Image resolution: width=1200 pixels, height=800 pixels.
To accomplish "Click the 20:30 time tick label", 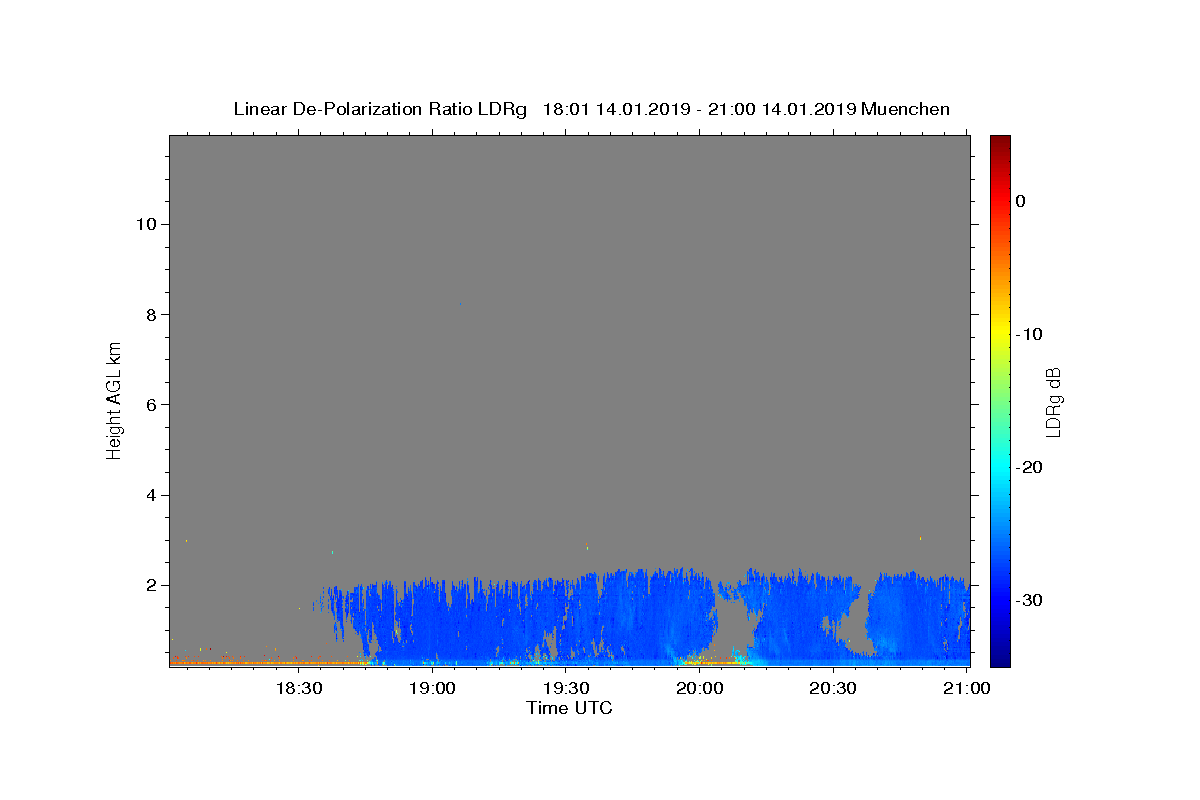I will tap(833, 689).
